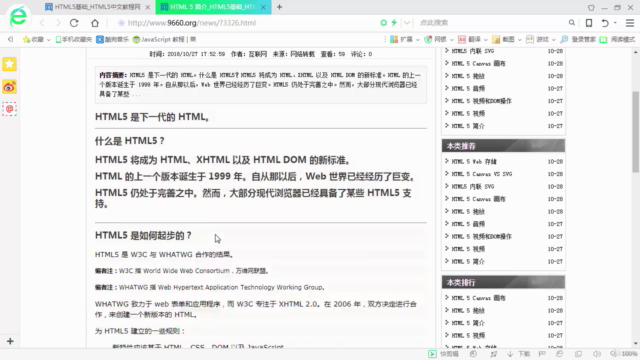
Task: Mute page sound via the speaker icon
Action: (x=597, y=354)
